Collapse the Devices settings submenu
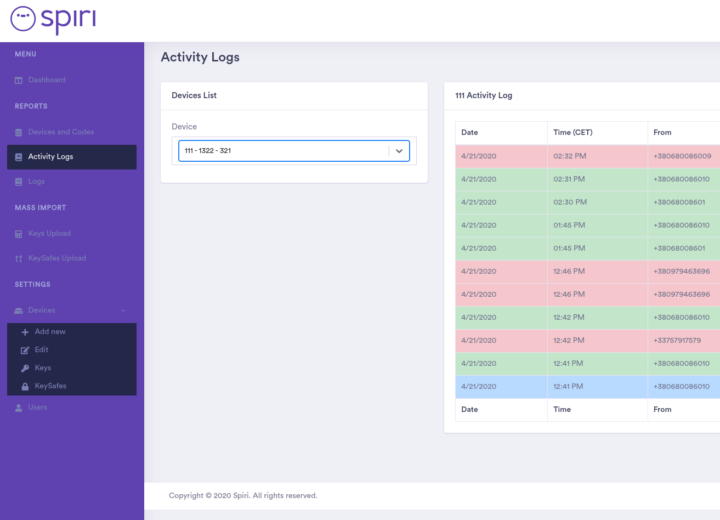This screenshot has width=720, height=520. (x=122, y=311)
